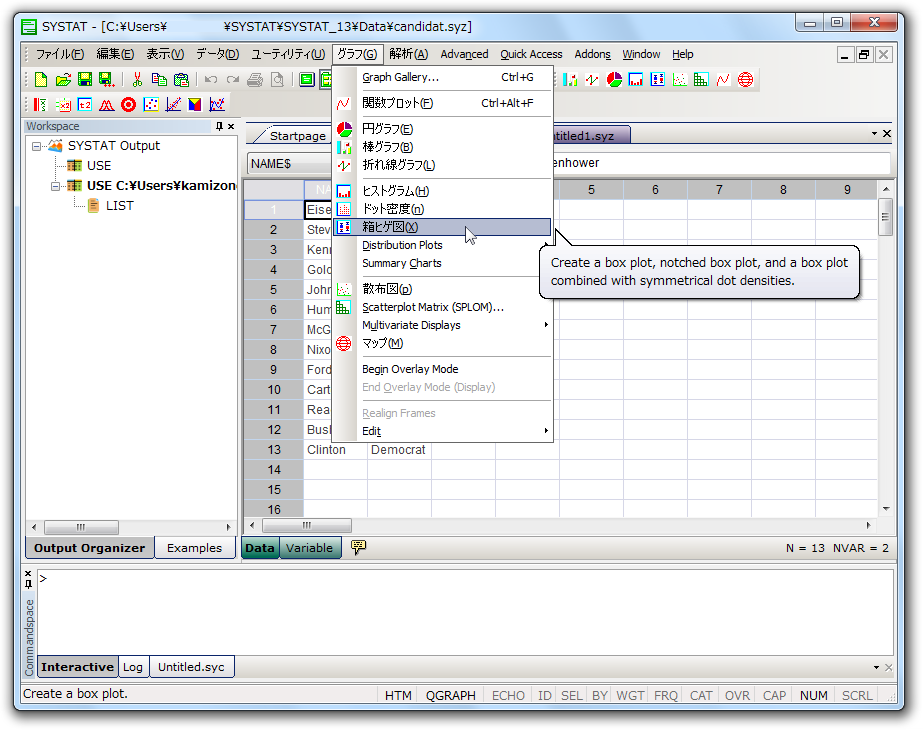
Task: Click the Copy toolbar icon
Action: pos(159,79)
